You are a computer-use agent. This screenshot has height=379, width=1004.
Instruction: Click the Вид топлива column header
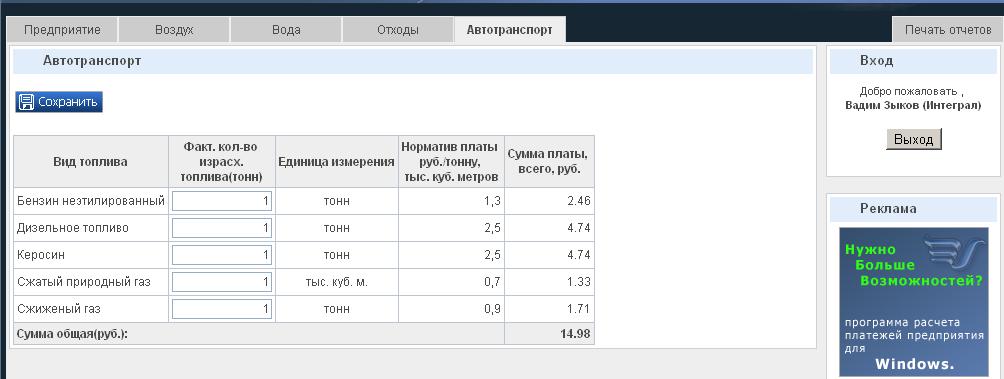91,161
